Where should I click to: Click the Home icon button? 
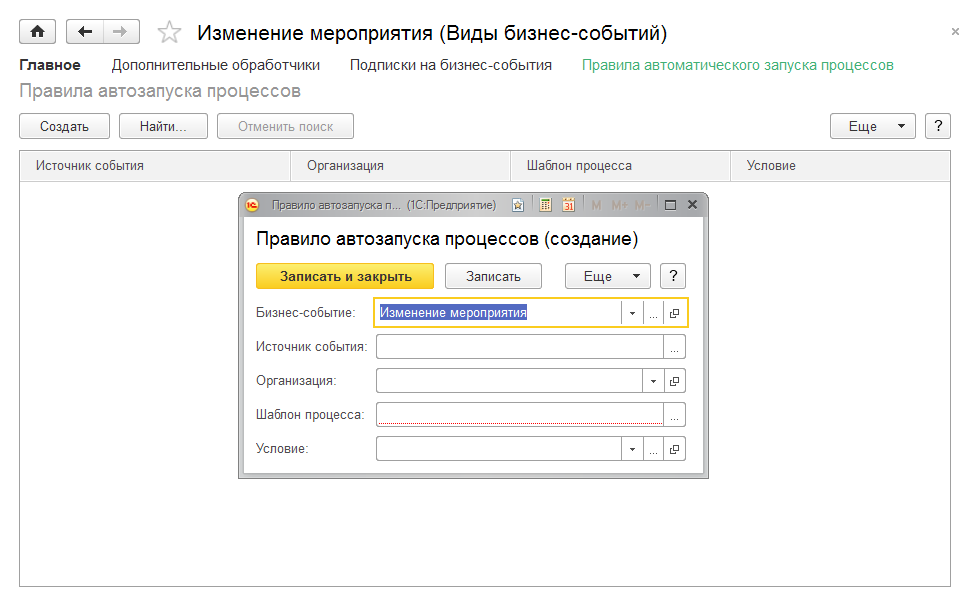tap(38, 32)
